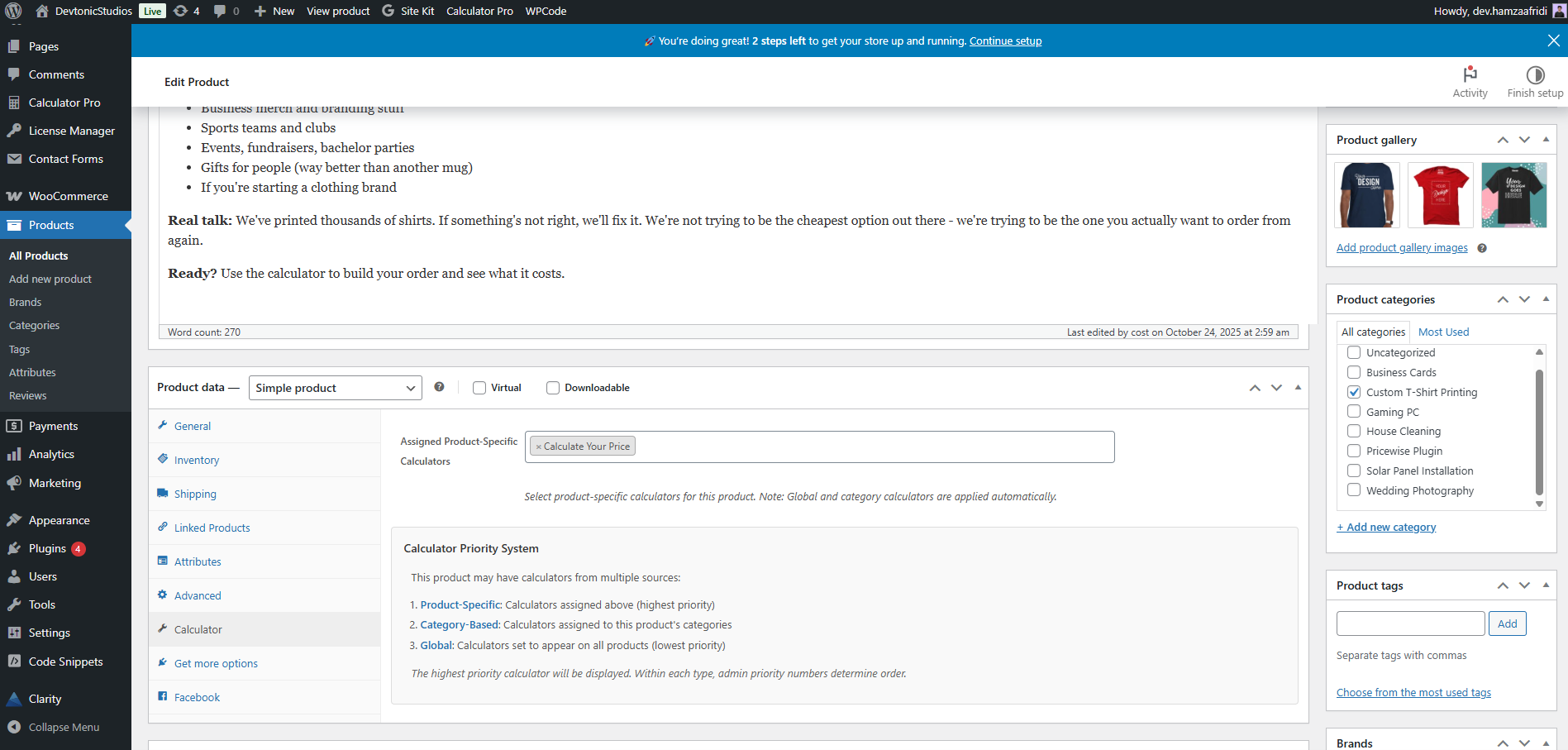Open Clarity in the sidebar
The image size is (1568, 750).
[x=45, y=699]
